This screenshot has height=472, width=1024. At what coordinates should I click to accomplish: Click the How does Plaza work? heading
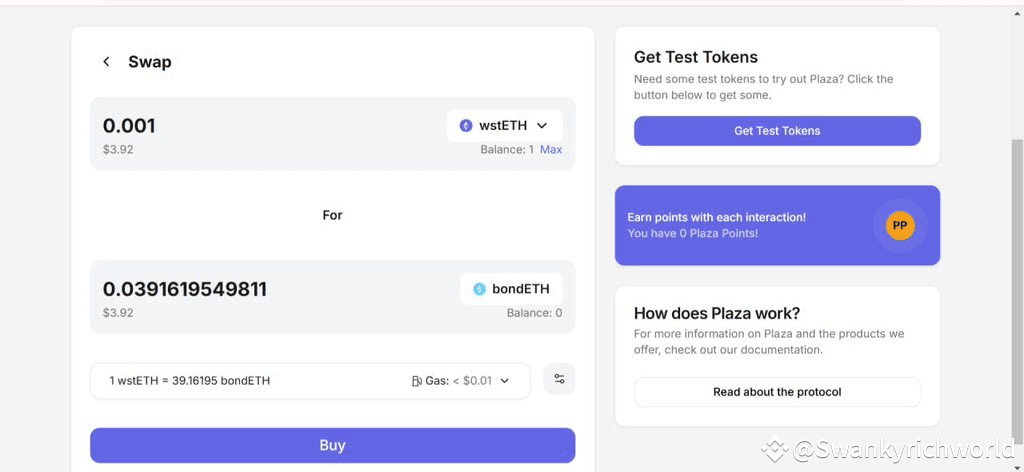(717, 313)
